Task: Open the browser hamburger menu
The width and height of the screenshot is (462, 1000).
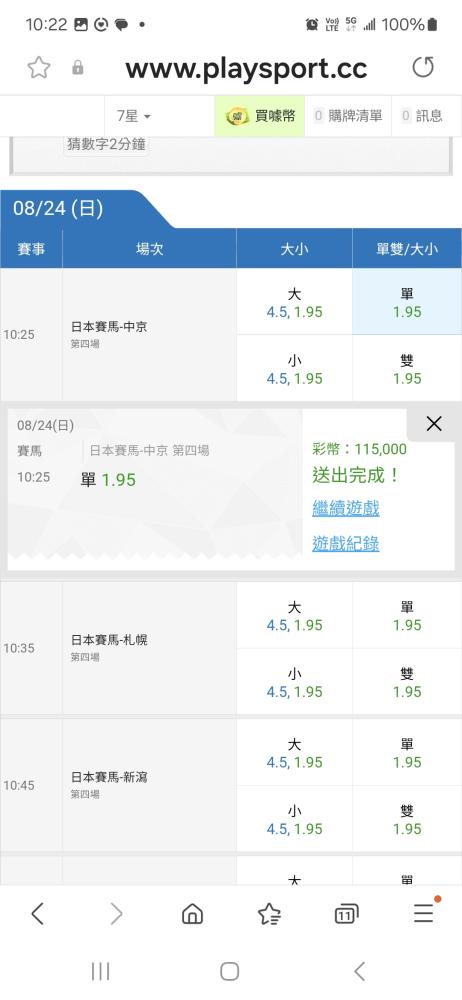Action: pyautogui.click(x=424, y=913)
